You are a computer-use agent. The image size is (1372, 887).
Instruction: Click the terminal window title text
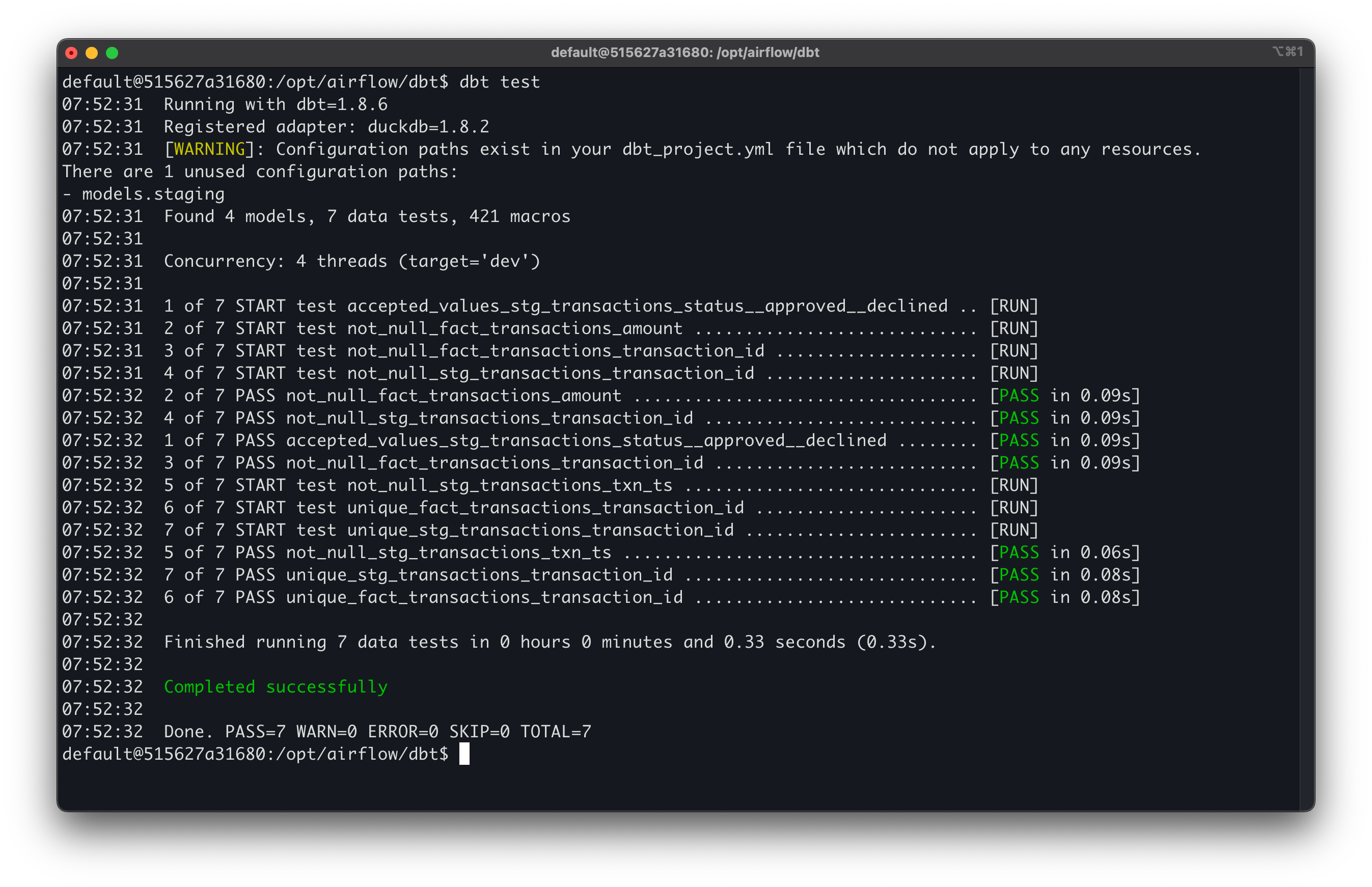(x=685, y=52)
